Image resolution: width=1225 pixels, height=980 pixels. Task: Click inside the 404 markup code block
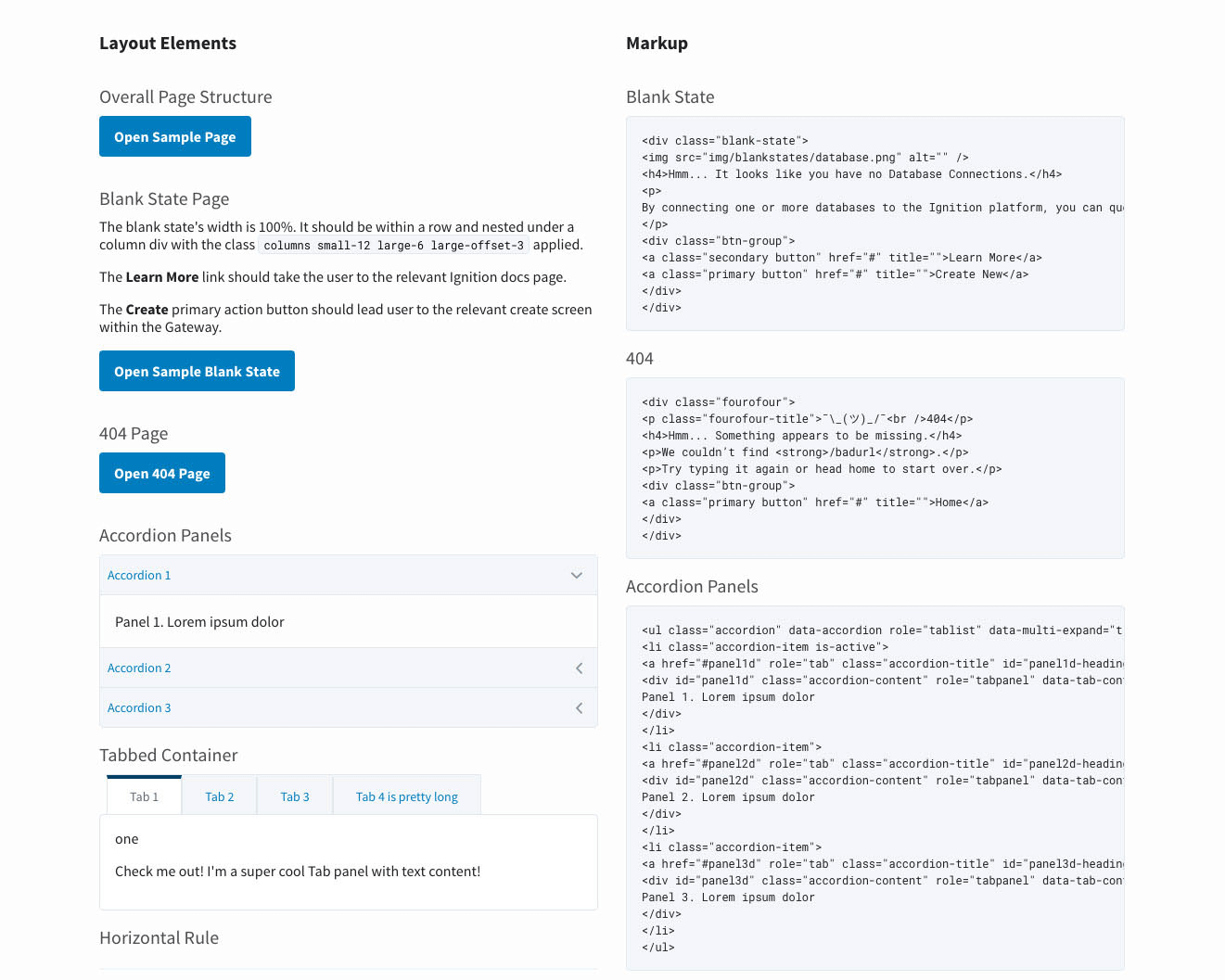coord(874,468)
